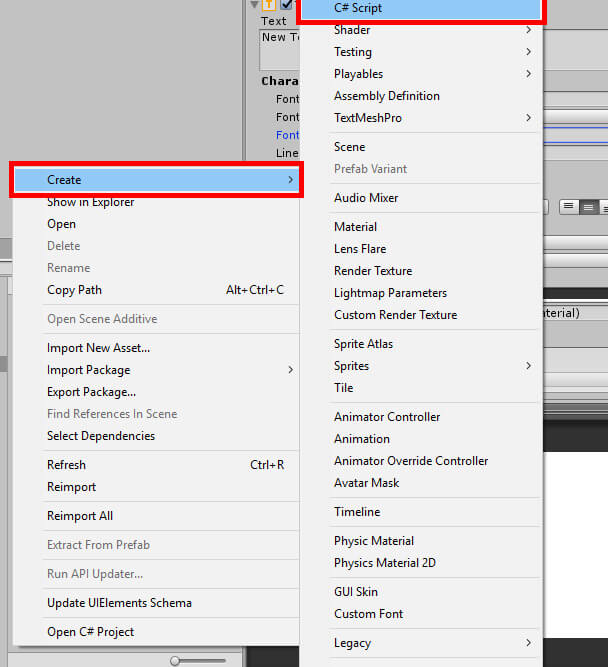Screen dimensions: 608x667
Task: Collapse the Text component foldout triangle
Action: click(255, 5)
